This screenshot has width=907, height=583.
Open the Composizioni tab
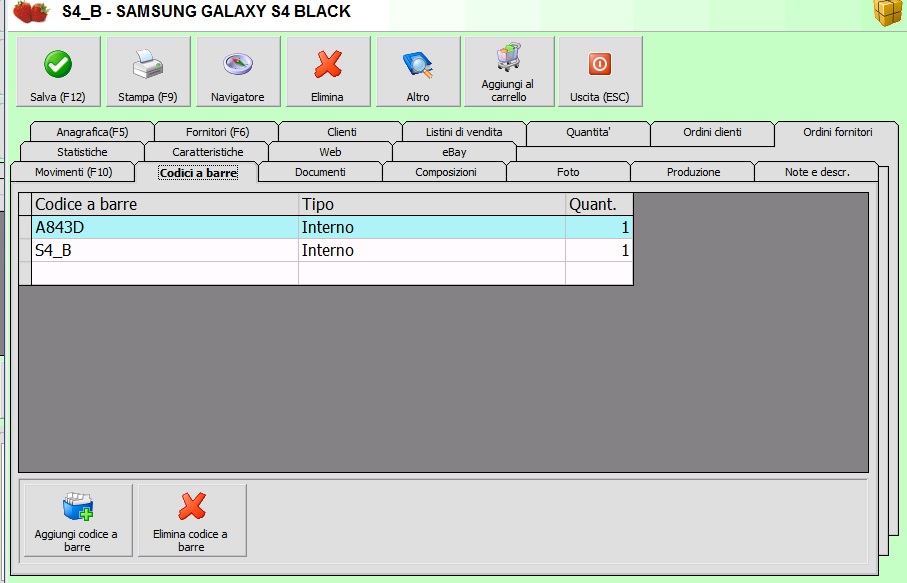[445, 172]
